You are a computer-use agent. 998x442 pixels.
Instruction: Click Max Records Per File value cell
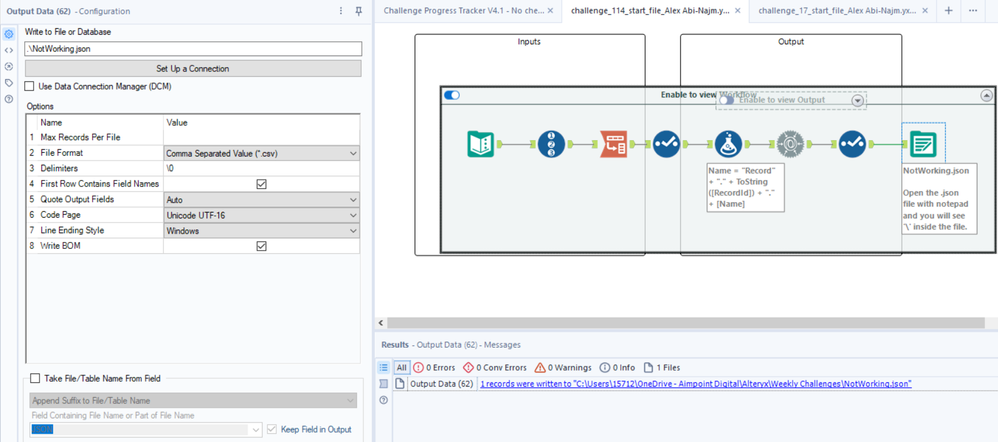pos(261,138)
